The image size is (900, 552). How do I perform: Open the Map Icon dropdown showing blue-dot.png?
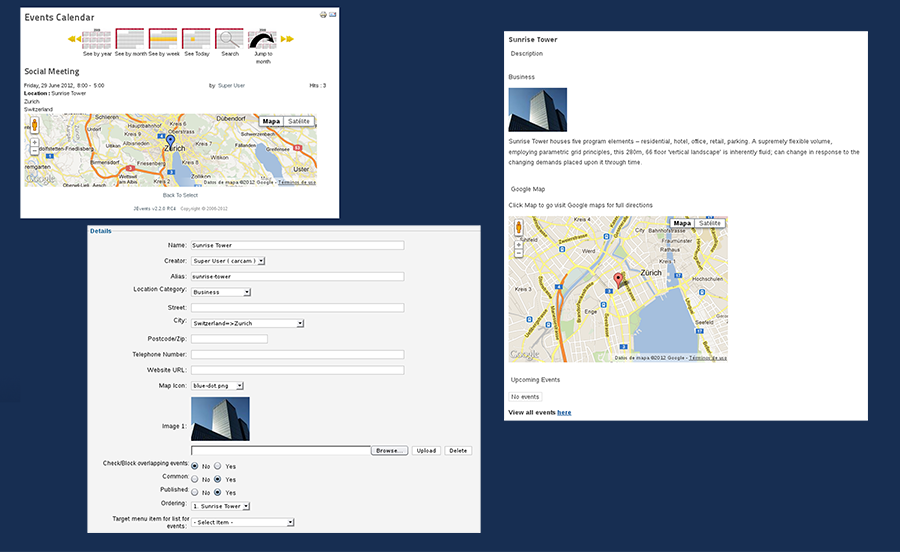(217, 385)
